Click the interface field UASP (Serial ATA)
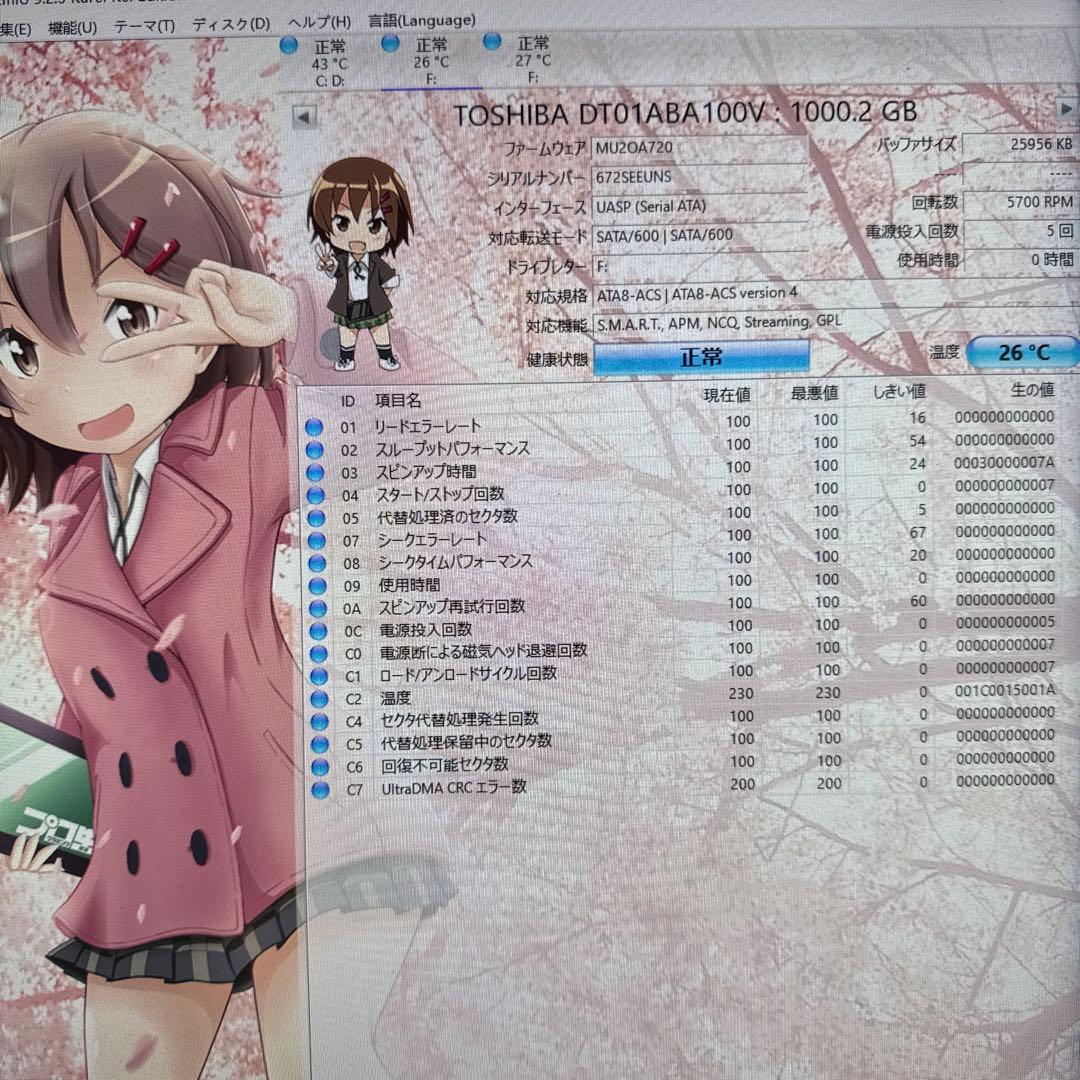Screen dimensions: 1080x1080 [x=698, y=206]
